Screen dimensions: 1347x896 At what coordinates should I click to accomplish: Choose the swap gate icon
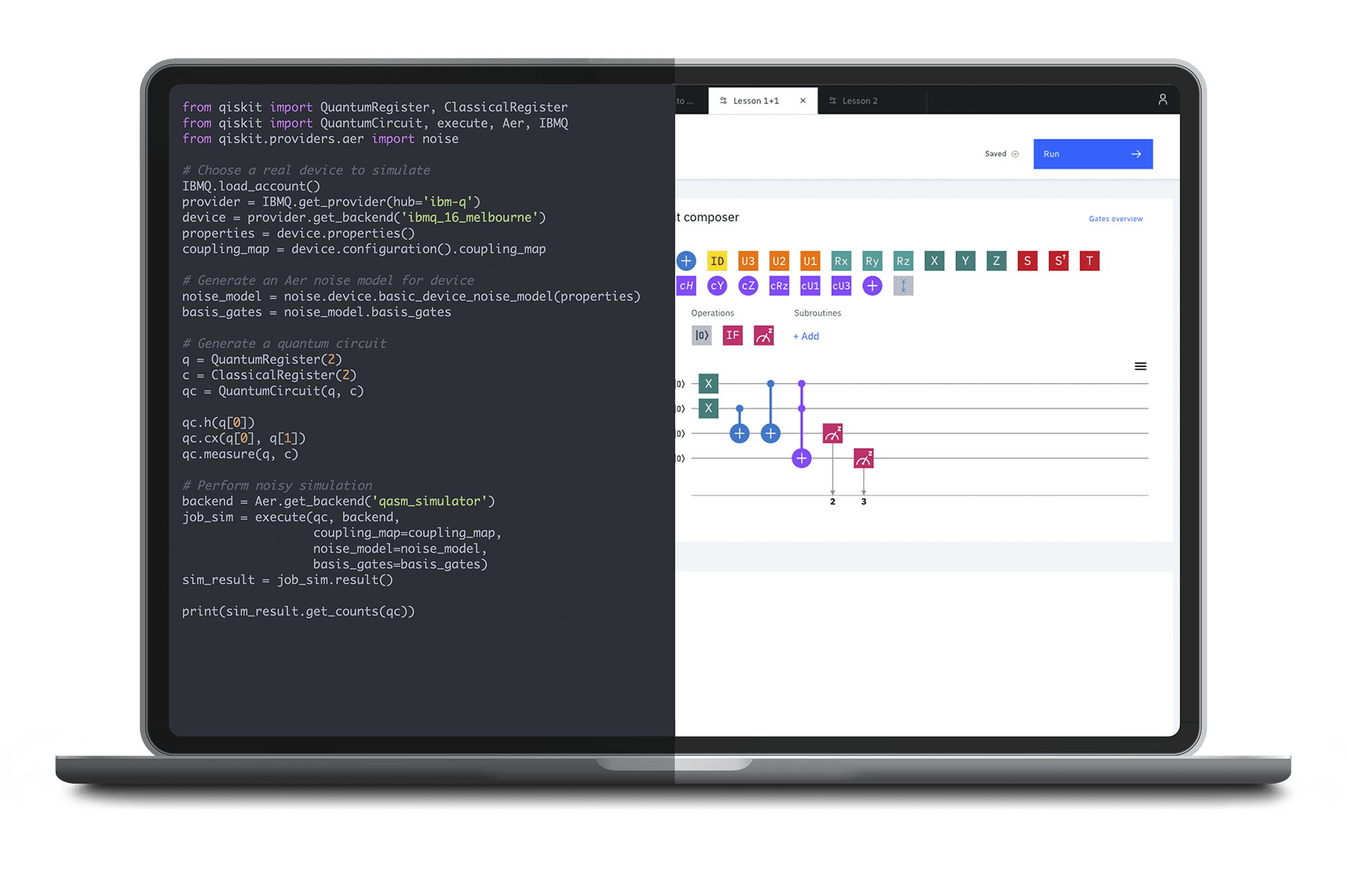click(903, 286)
